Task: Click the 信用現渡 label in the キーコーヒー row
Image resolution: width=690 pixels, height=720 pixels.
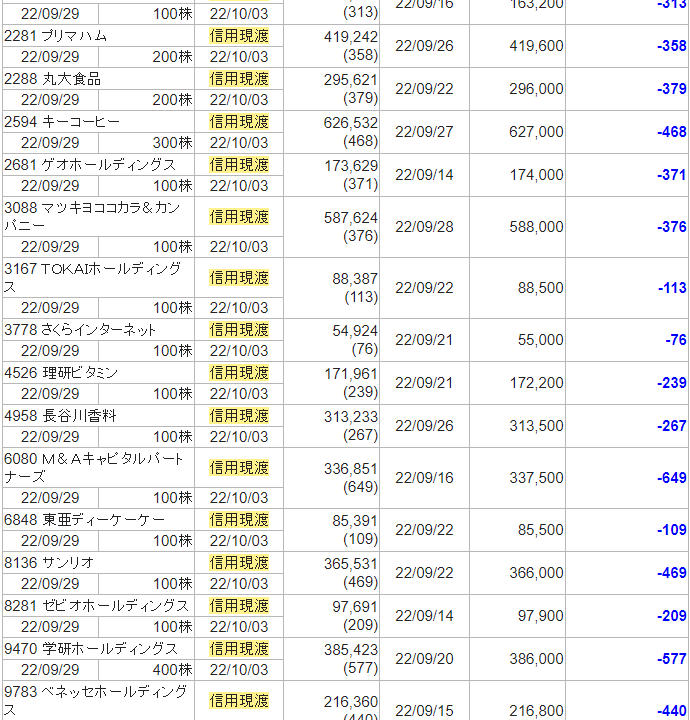Action: tap(239, 122)
